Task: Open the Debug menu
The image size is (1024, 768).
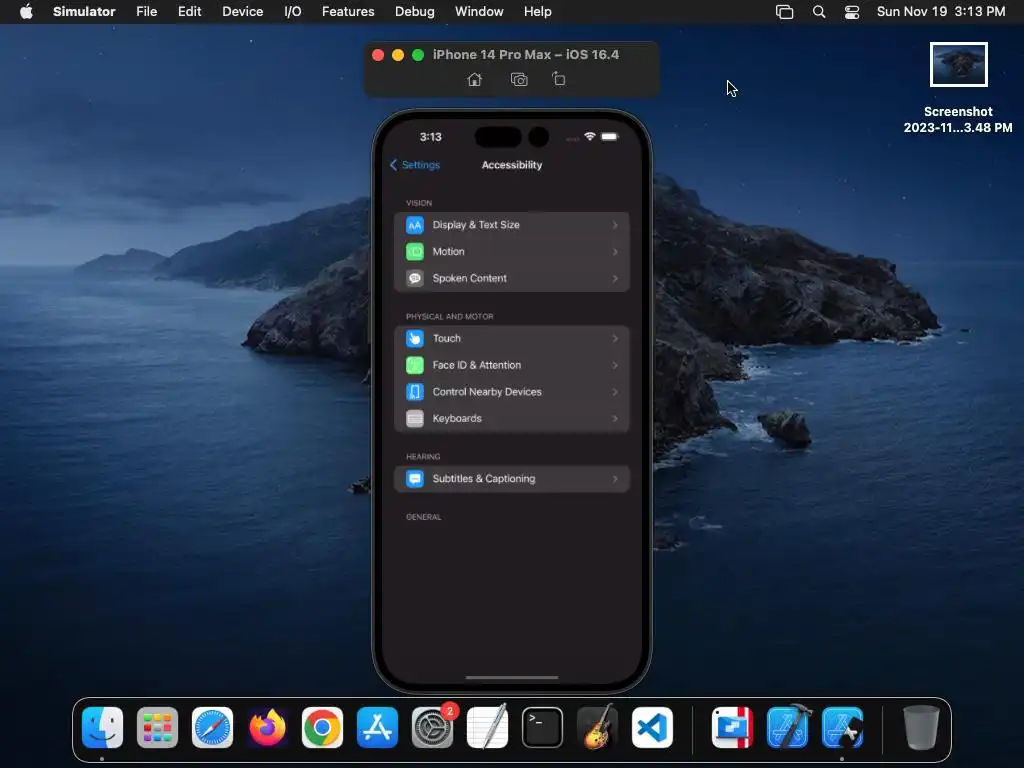Action: [415, 12]
